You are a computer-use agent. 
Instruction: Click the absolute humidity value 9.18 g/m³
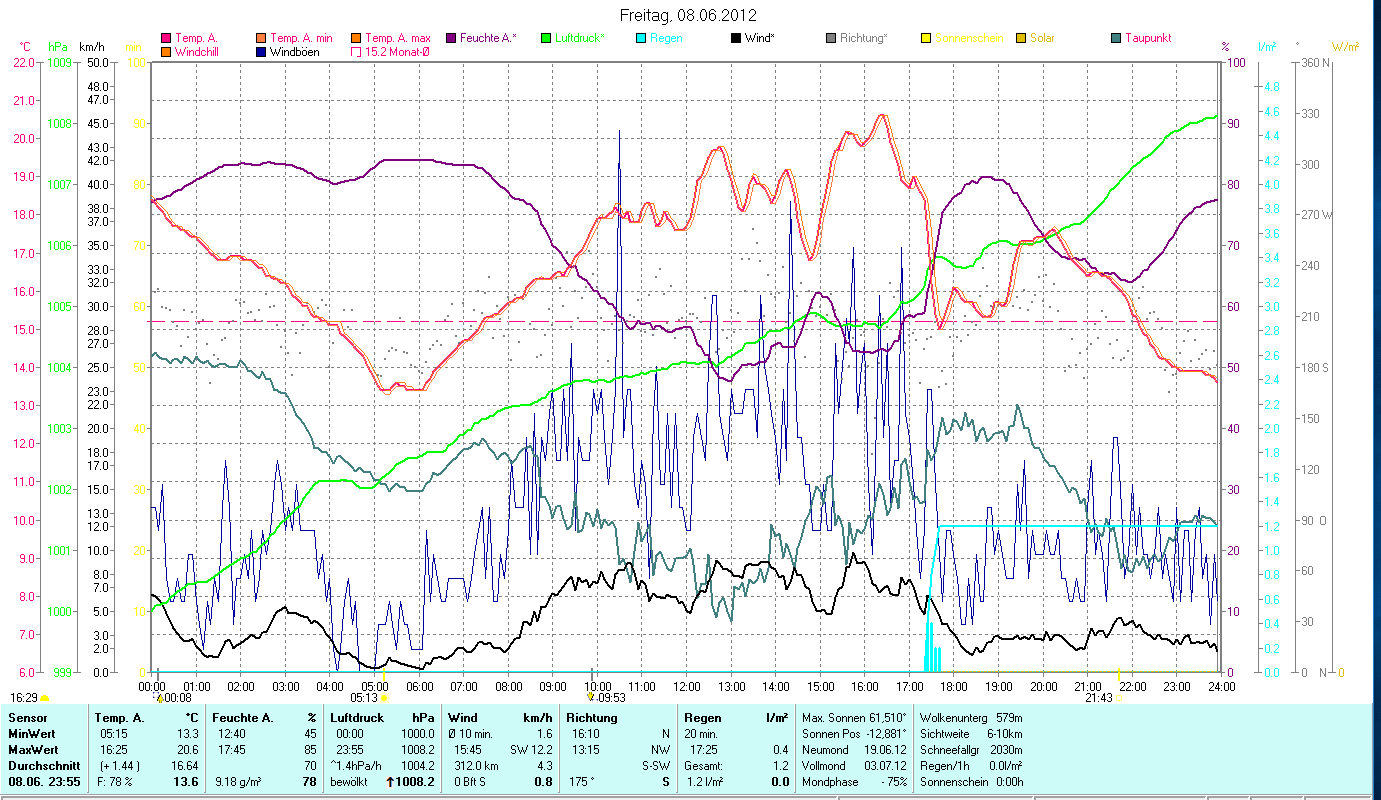pos(240,782)
